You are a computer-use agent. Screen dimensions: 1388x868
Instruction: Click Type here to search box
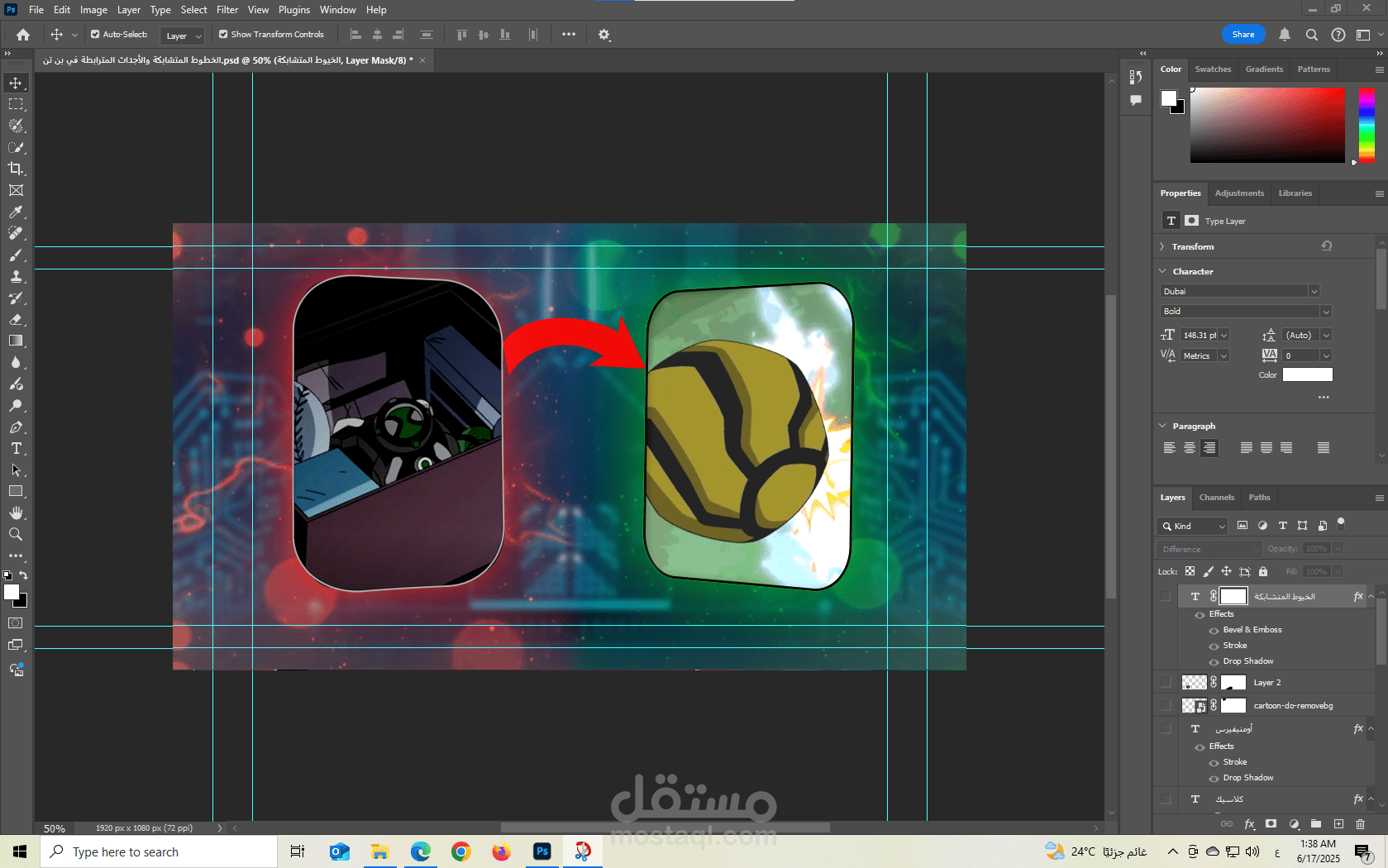(x=159, y=852)
